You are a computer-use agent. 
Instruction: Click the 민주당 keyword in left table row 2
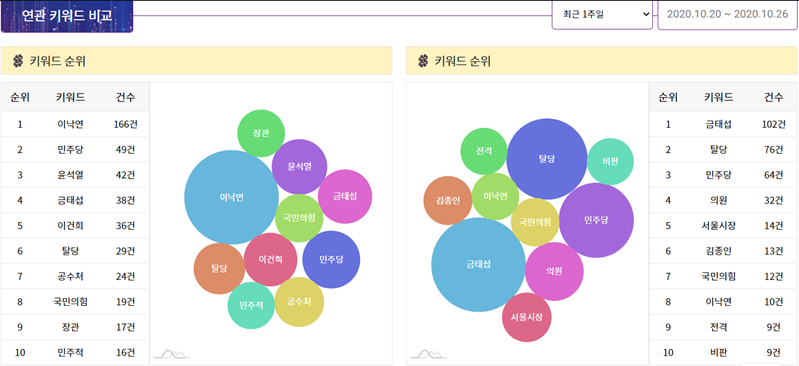[70, 149]
